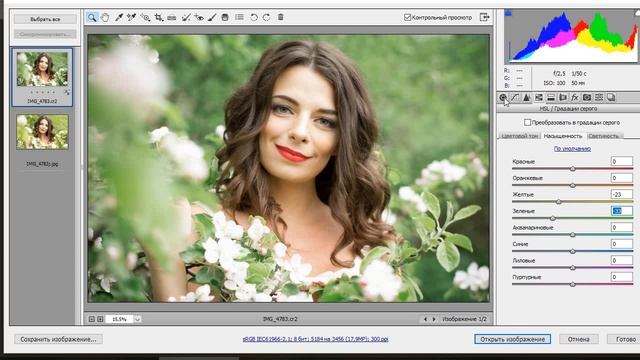Toggle full screen mode icon
Image resolution: width=640 pixels, height=360 pixels.
484,17
